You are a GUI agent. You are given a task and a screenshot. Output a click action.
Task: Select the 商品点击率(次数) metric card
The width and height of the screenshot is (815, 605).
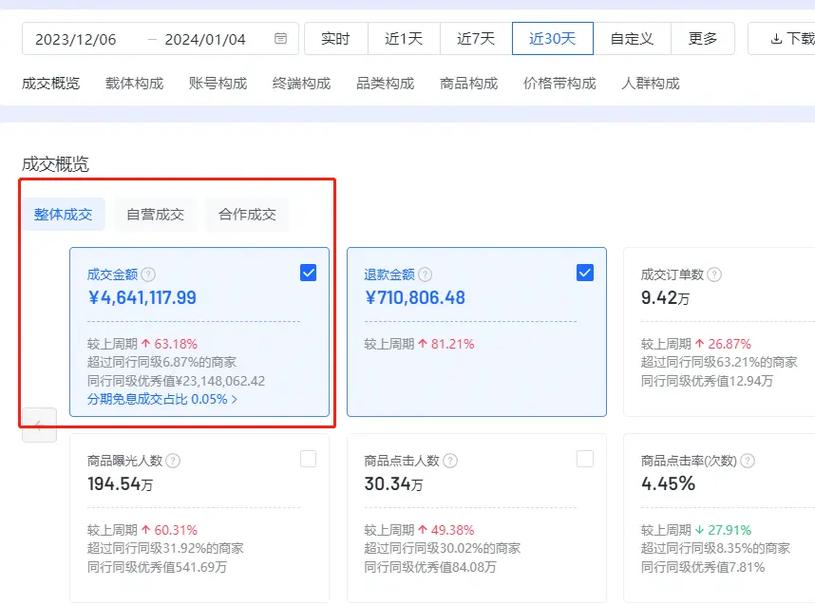719,518
